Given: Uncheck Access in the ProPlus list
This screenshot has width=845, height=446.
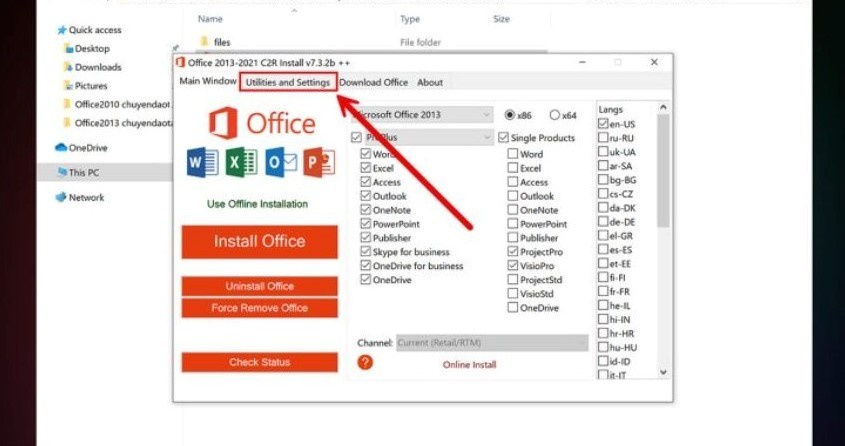Looking at the screenshot, I should (365, 182).
